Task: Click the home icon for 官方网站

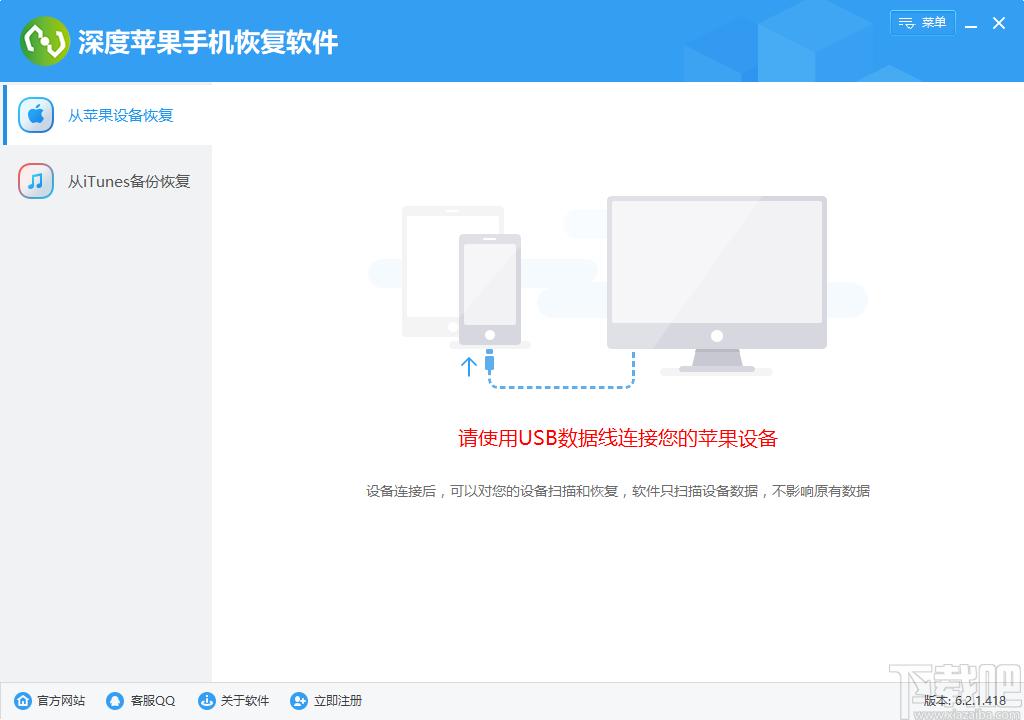Action: pyautogui.click(x=23, y=700)
